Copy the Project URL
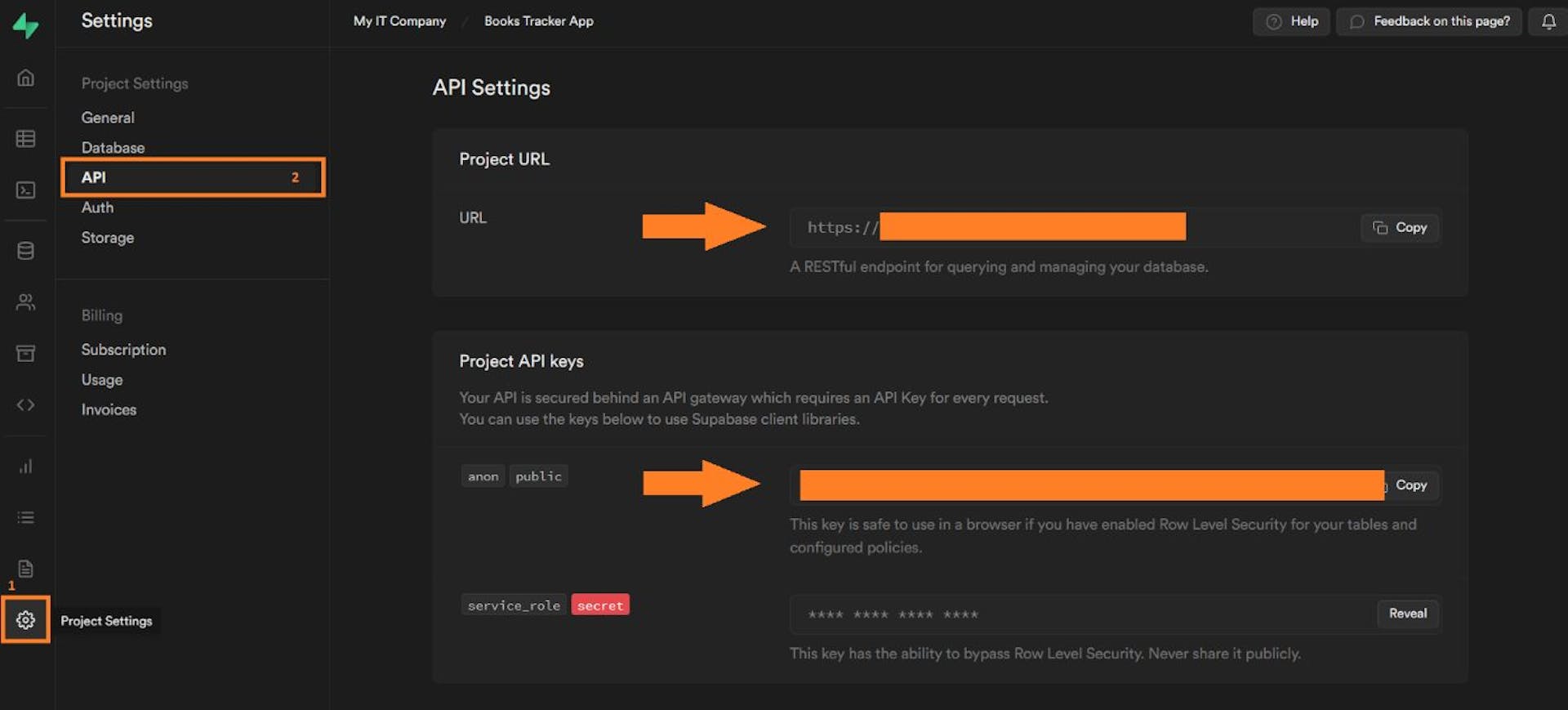The width and height of the screenshot is (1568, 710). [1400, 228]
